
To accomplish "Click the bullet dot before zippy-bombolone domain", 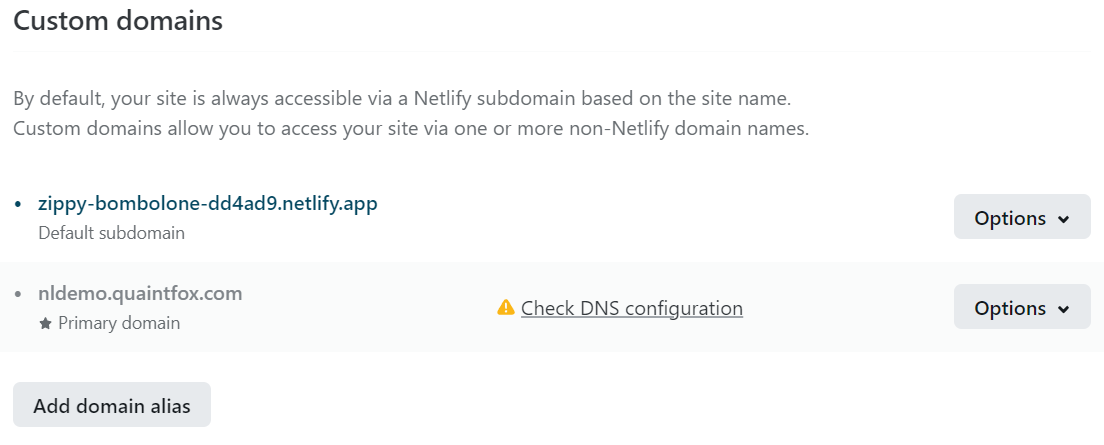I will click(18, 204).
